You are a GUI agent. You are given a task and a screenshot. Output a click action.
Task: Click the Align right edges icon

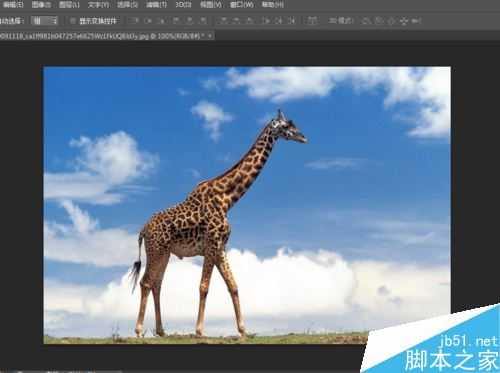point(203,21)
